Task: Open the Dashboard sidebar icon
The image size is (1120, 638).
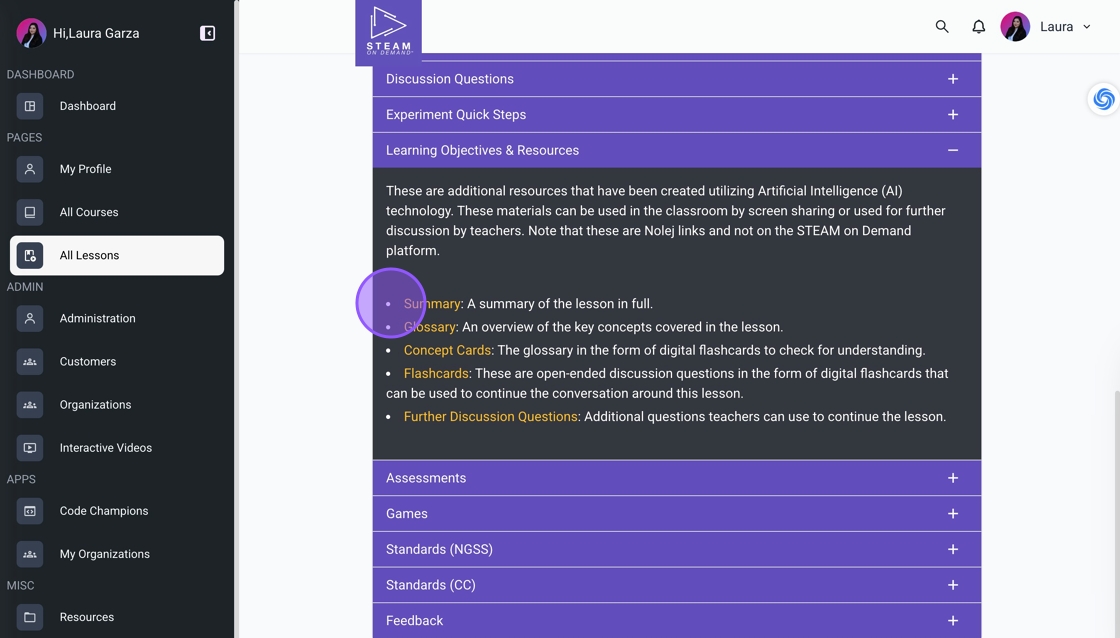Action: coord(30,106)
